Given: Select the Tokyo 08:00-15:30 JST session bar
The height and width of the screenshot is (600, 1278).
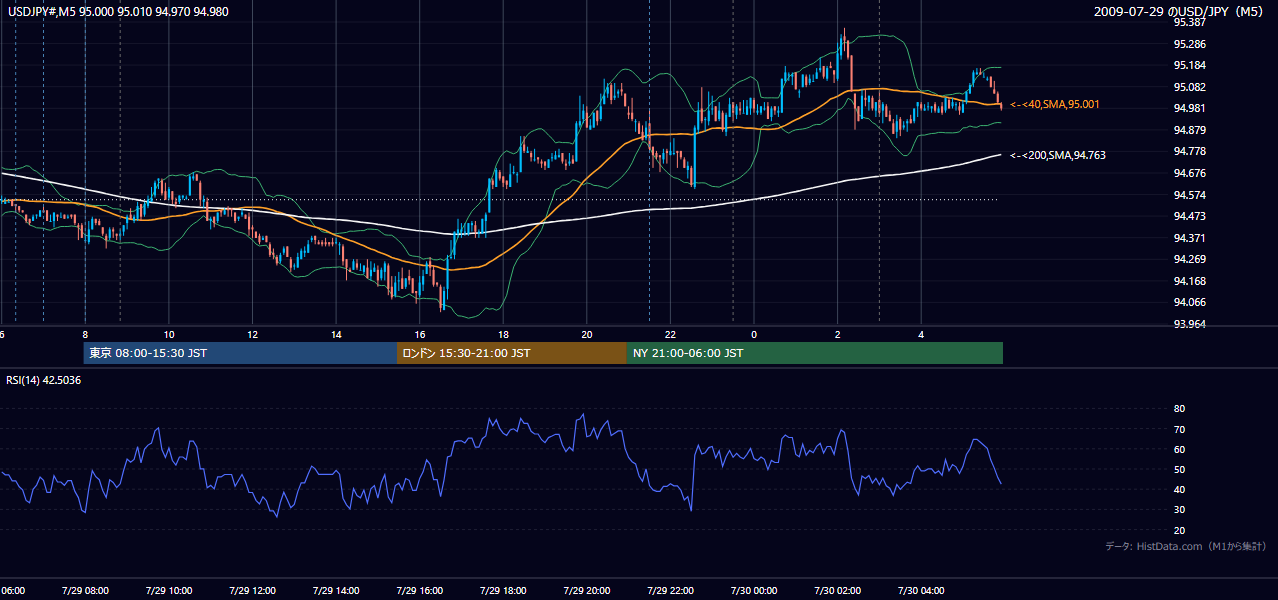Looking at the screenshot, I should click(x=240, y=353).
